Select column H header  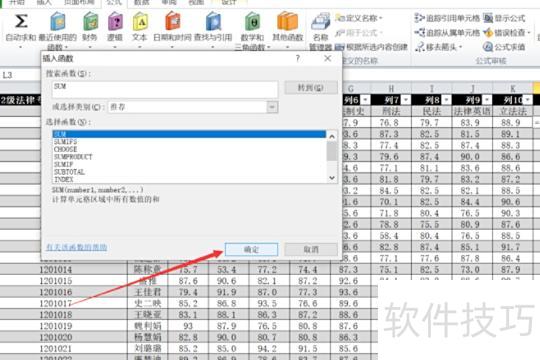click(391, 89)
